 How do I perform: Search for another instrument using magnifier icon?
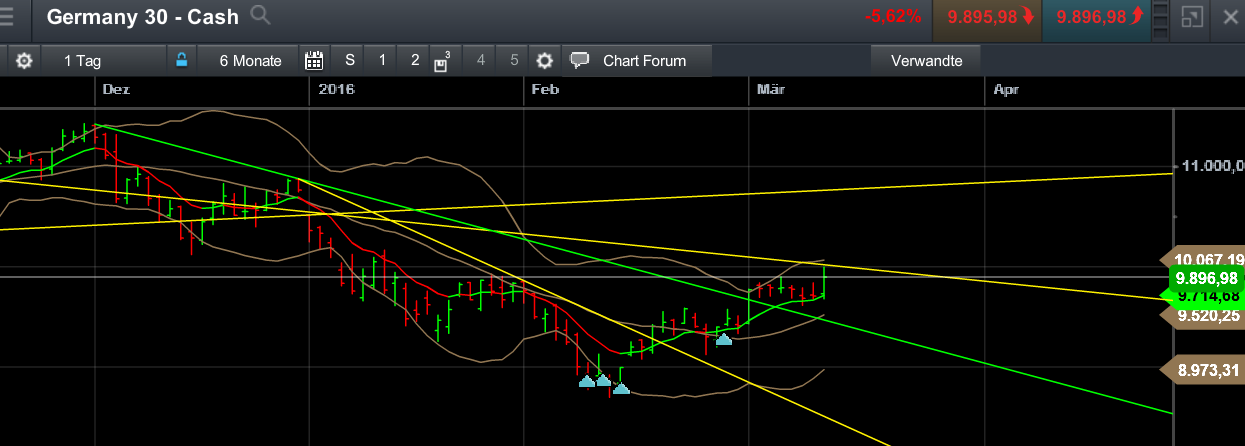(261, 15)
